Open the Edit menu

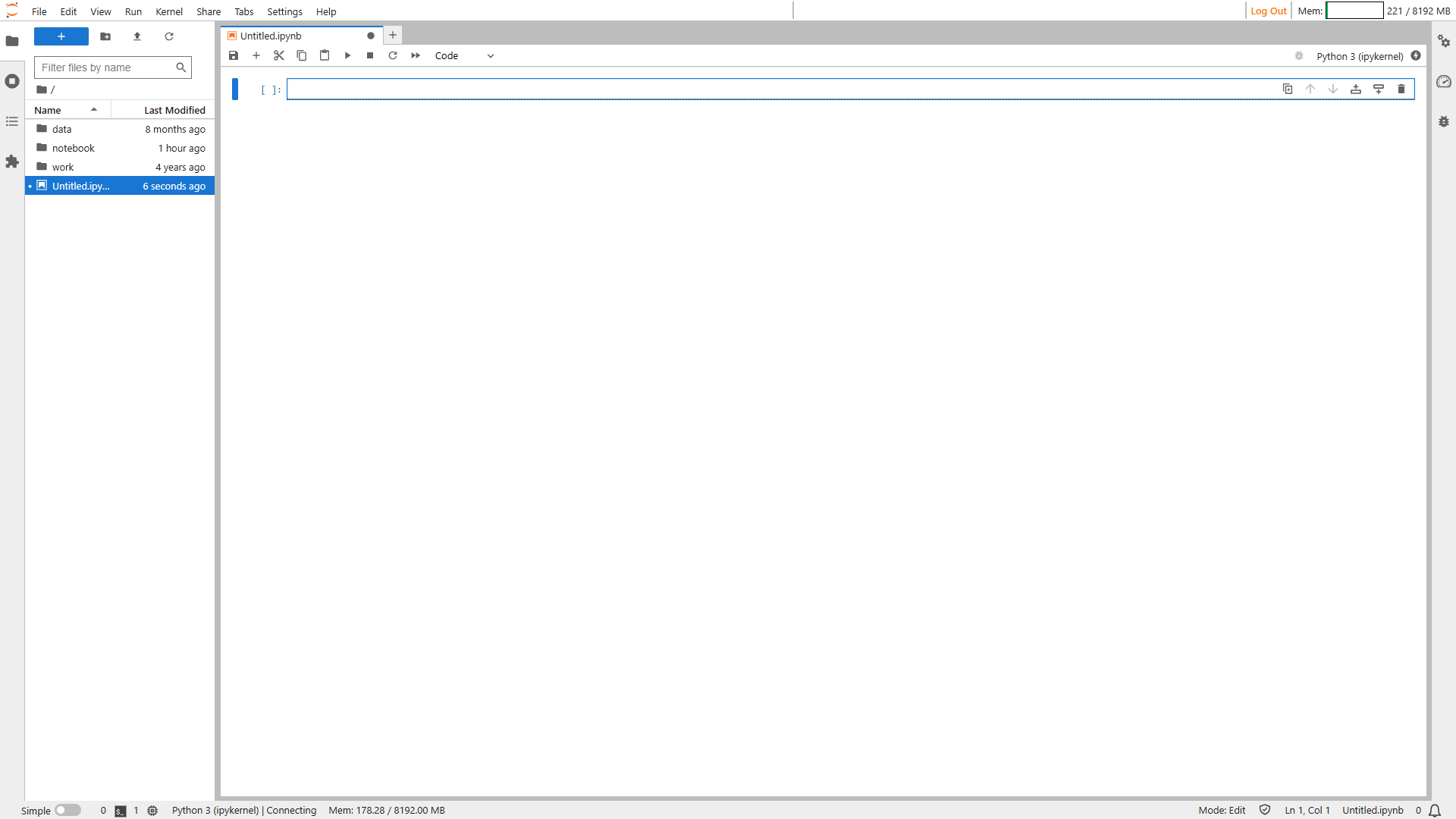(68, 11)
